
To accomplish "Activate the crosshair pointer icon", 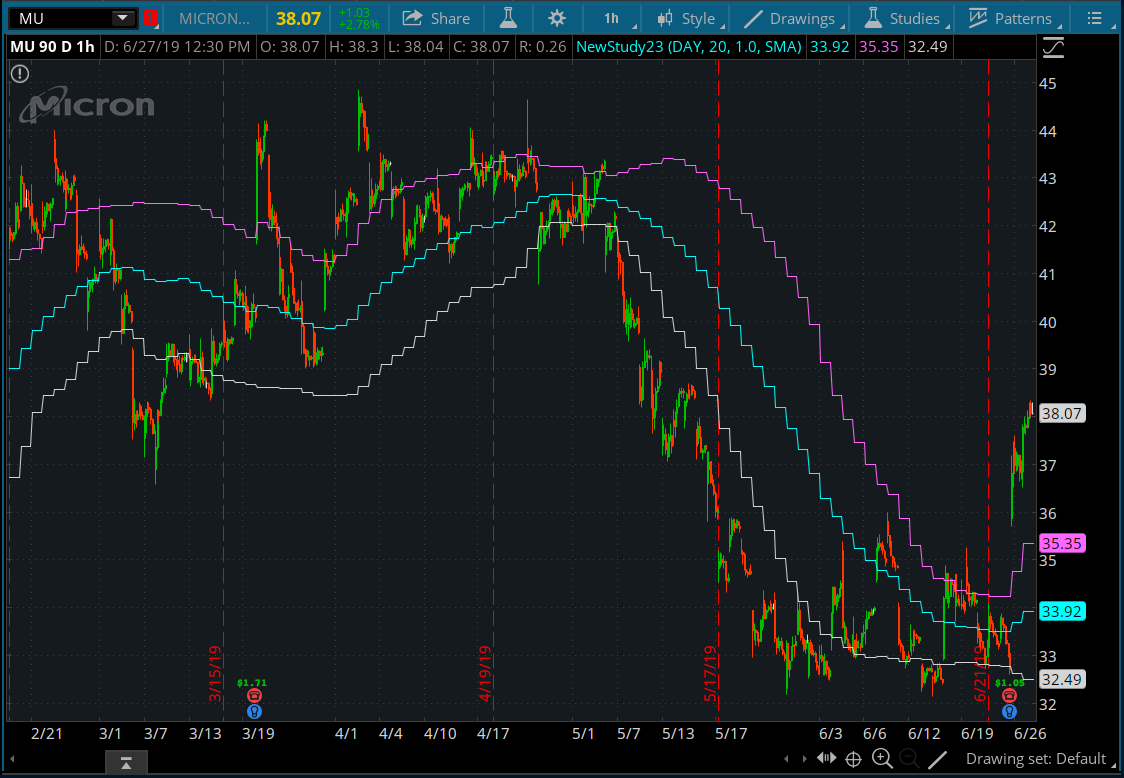I will [x=854, y=759].
